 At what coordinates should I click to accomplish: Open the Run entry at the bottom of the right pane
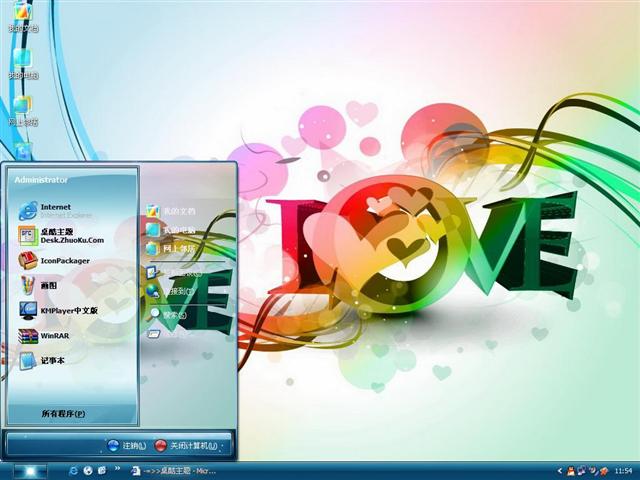coord(163,334)
